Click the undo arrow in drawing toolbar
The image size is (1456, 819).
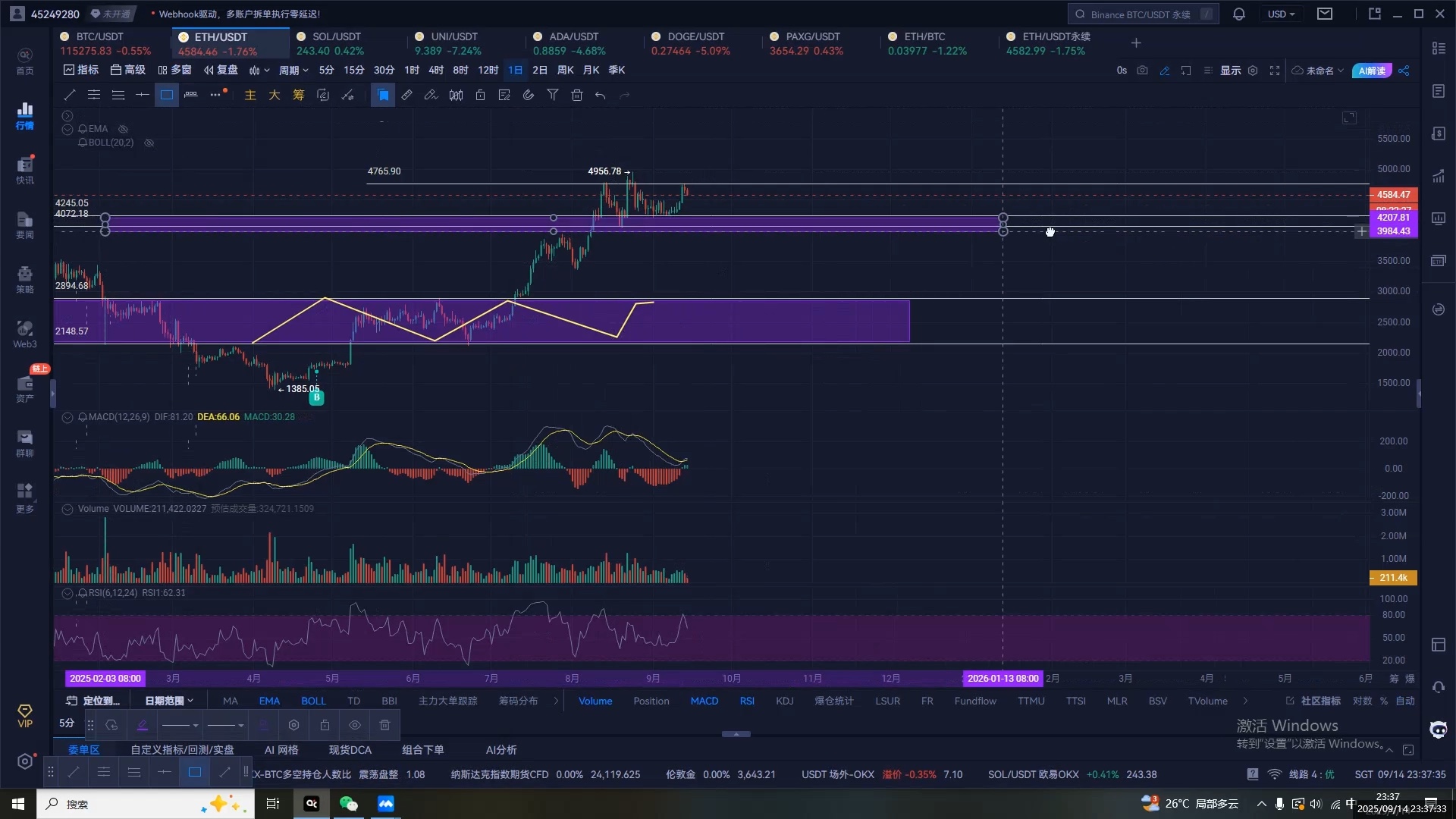coord(601,95)
